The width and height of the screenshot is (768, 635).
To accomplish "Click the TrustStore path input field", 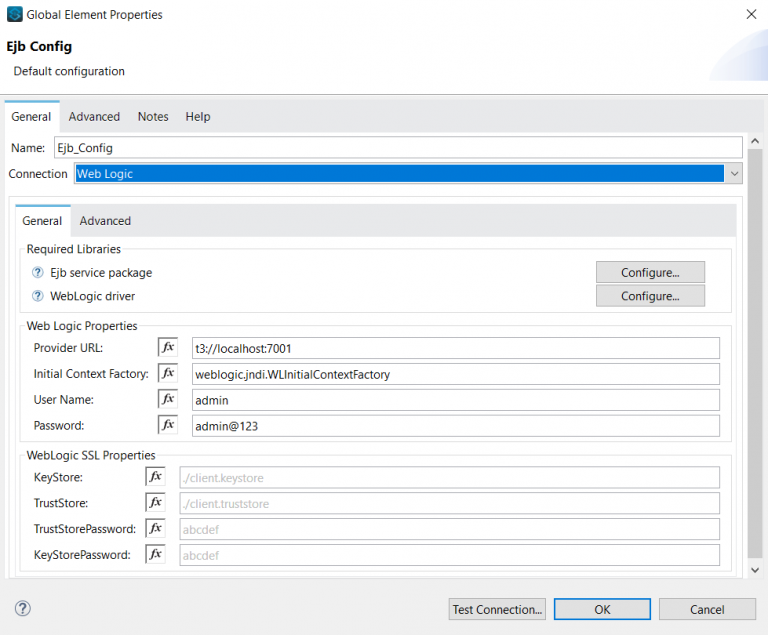I will tap(449, 503).
